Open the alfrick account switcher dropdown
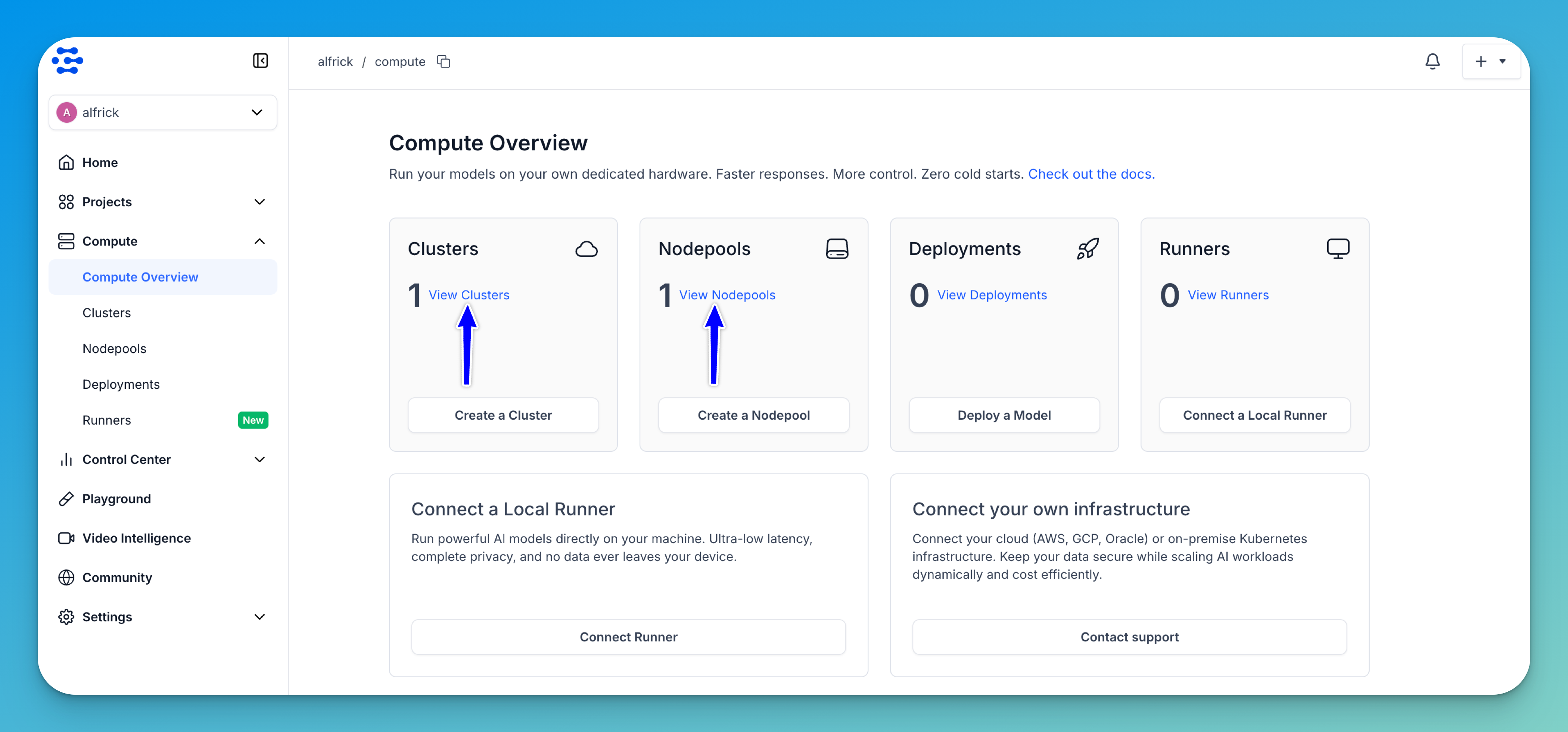This screenshot has height=732, width=1568. coord(162,113)
